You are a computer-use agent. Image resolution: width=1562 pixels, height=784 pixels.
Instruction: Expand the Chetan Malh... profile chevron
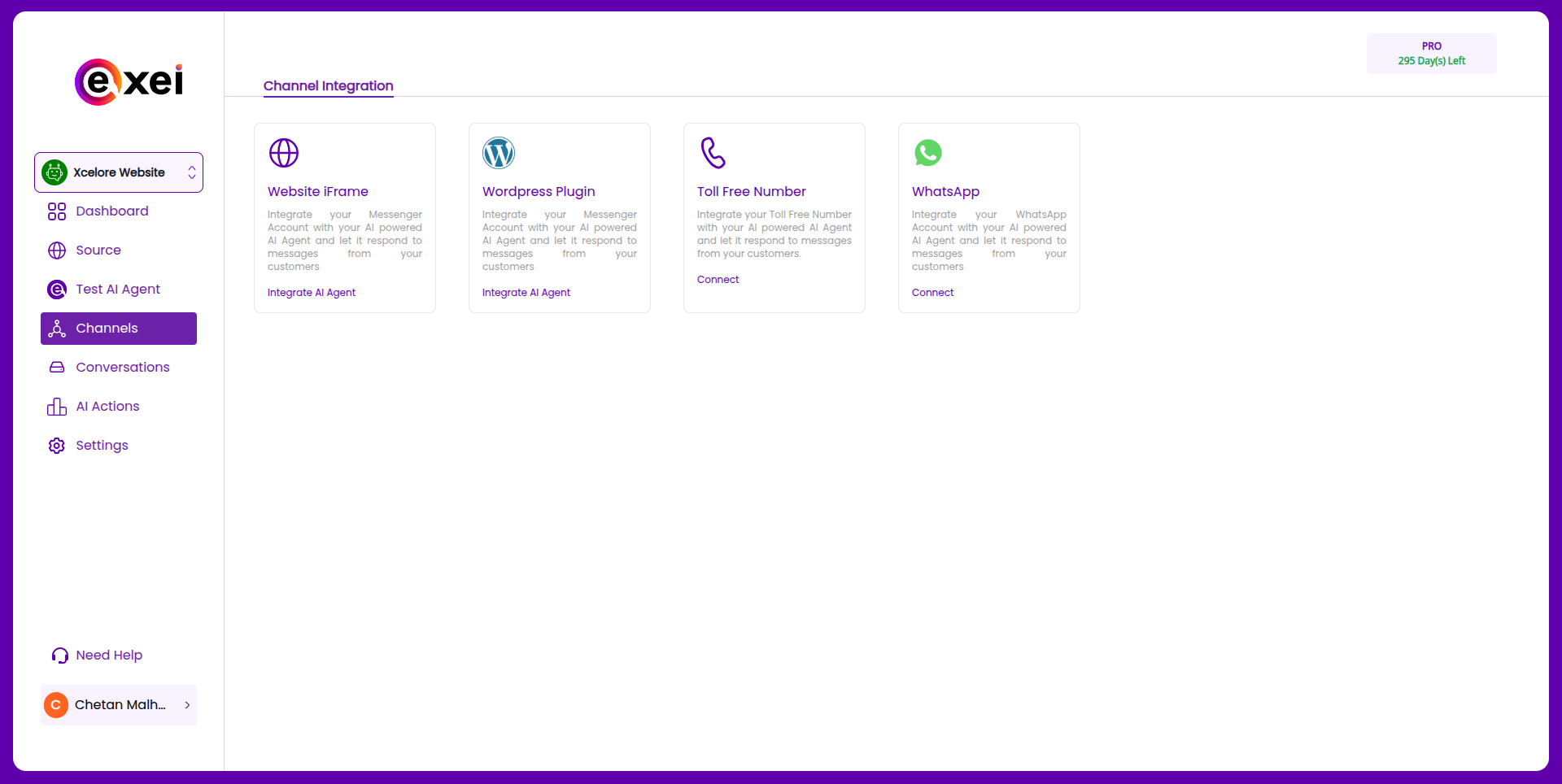(187, 705)
